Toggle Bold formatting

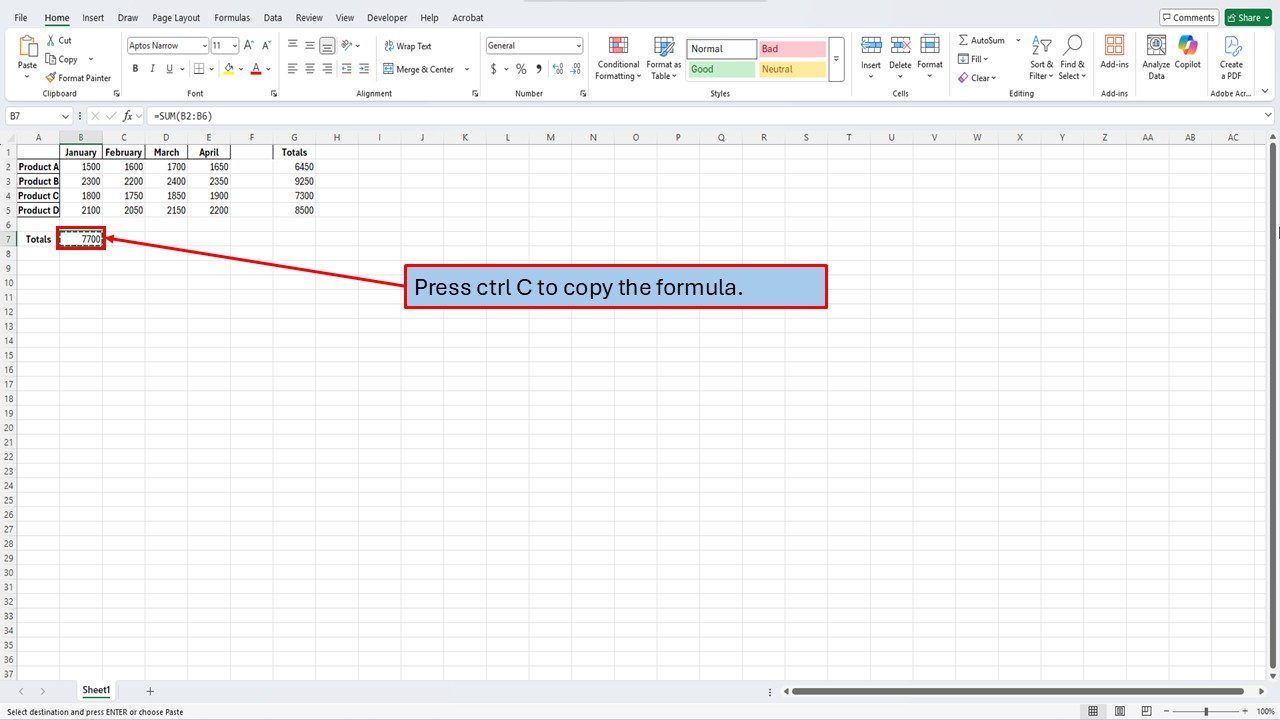tap(135, 68)
